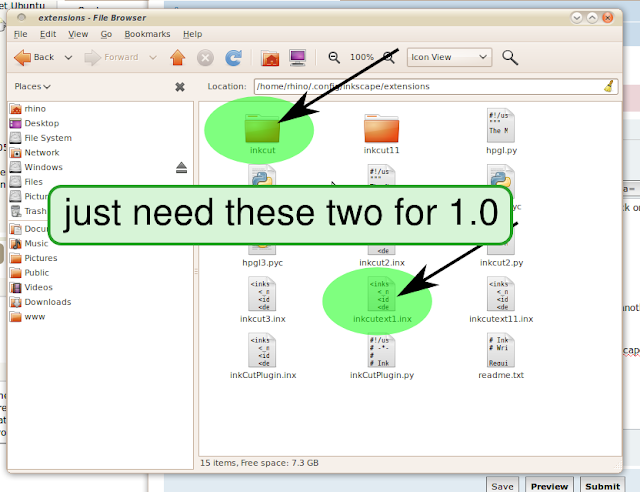
Task: Zoom out with magnifier minus icon
Action: point(334,58)
